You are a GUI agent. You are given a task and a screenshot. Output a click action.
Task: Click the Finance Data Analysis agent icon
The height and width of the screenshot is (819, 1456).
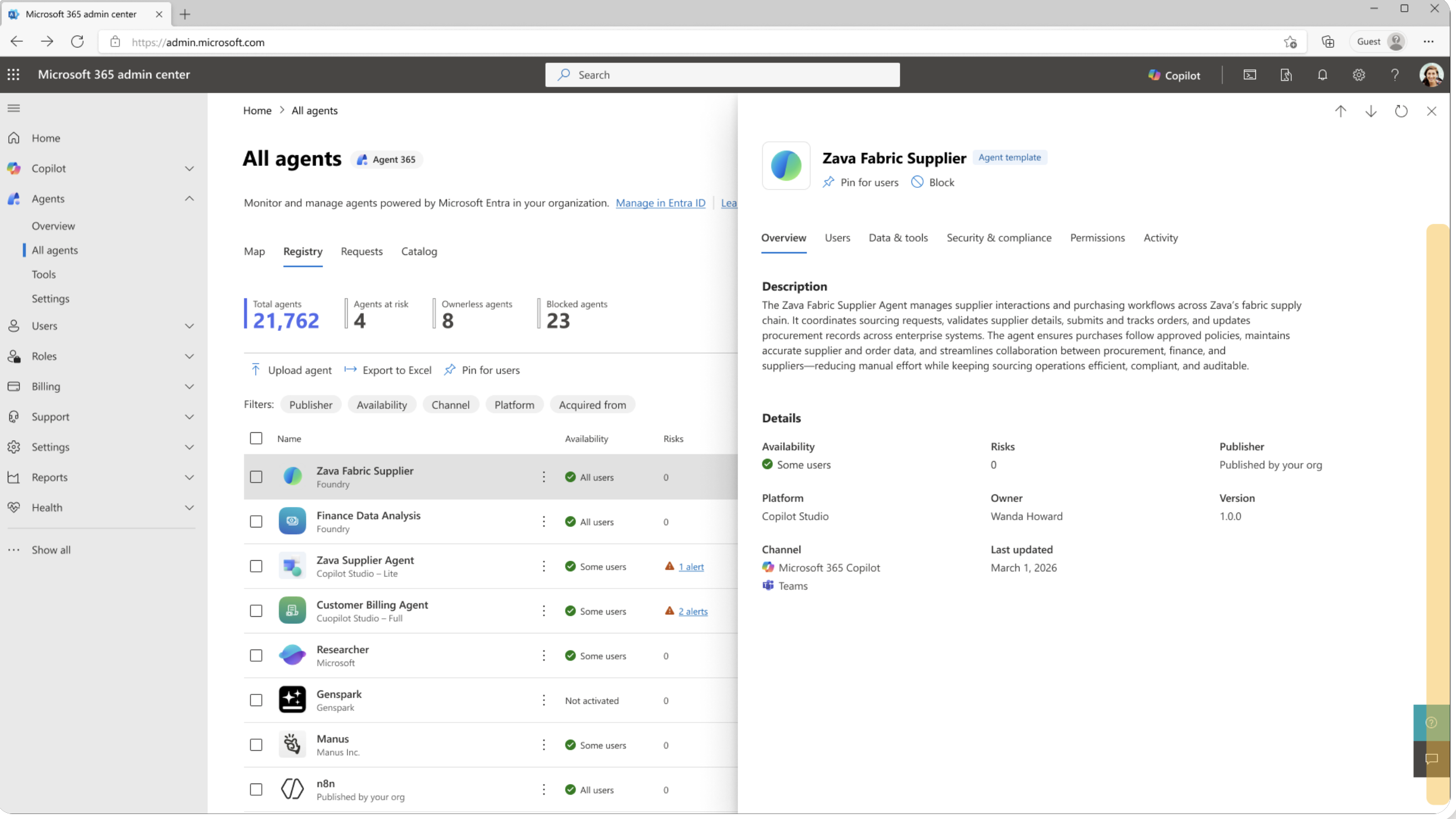click(292, 521)
